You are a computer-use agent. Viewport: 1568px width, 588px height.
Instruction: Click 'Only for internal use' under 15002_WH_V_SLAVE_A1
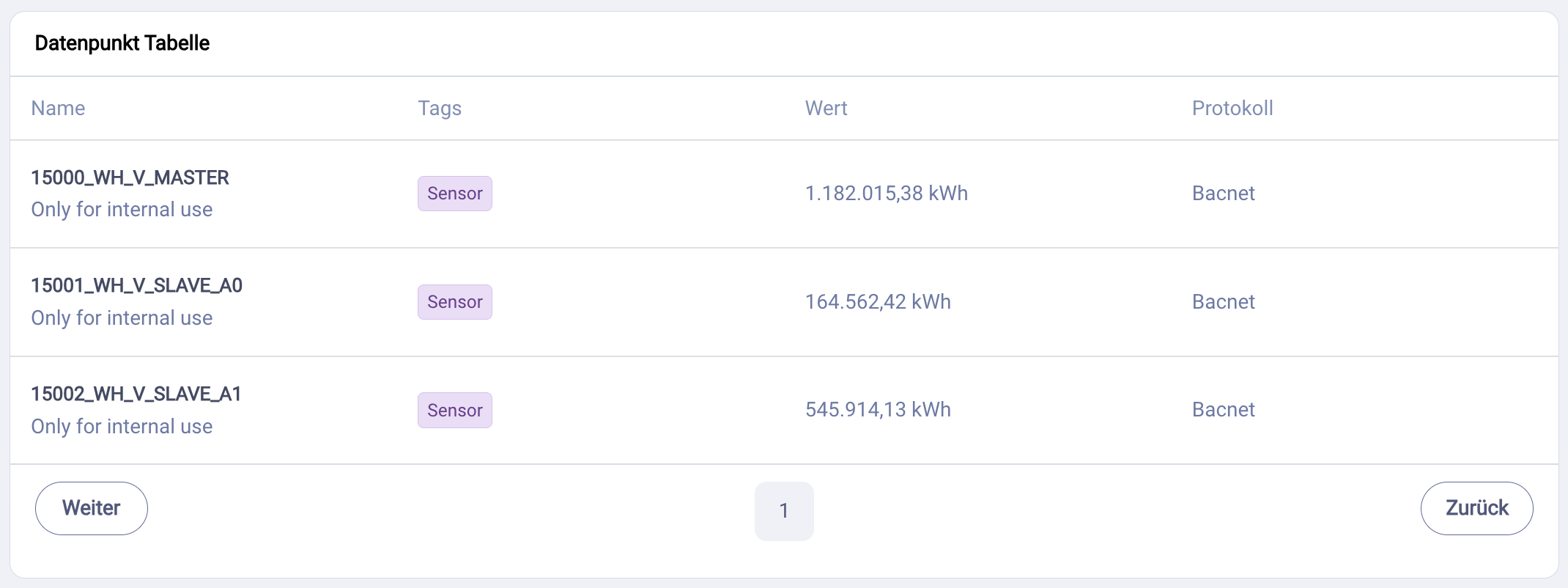(x=122, y=425)
